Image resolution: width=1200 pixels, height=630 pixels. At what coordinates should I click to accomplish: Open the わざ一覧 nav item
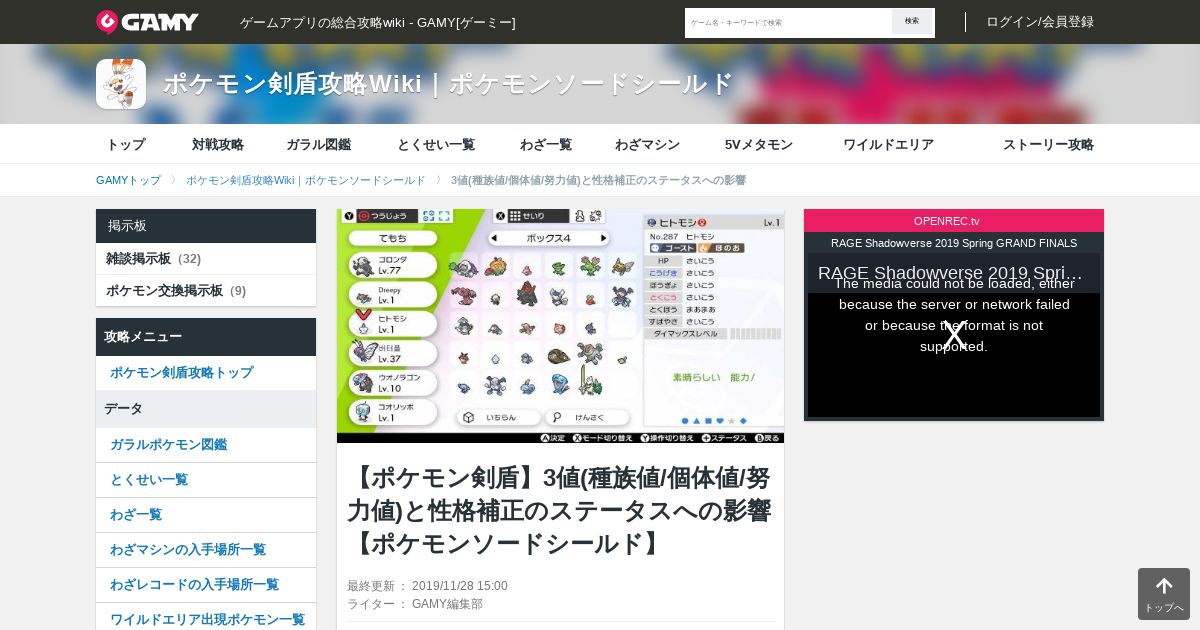tap(546, 144)
